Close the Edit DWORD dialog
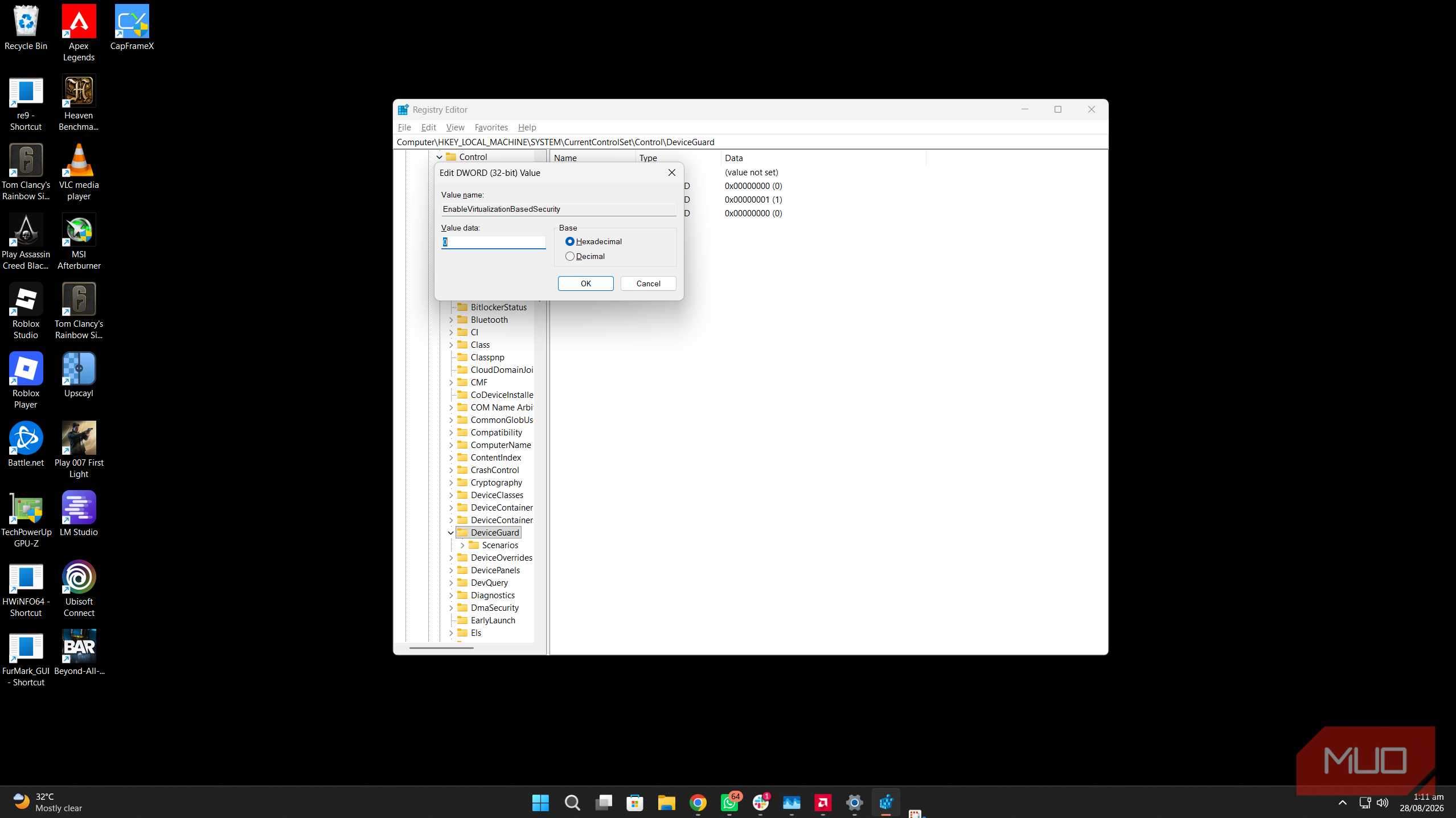Viewport: 1456px width, 818px height. pos(671,172)
